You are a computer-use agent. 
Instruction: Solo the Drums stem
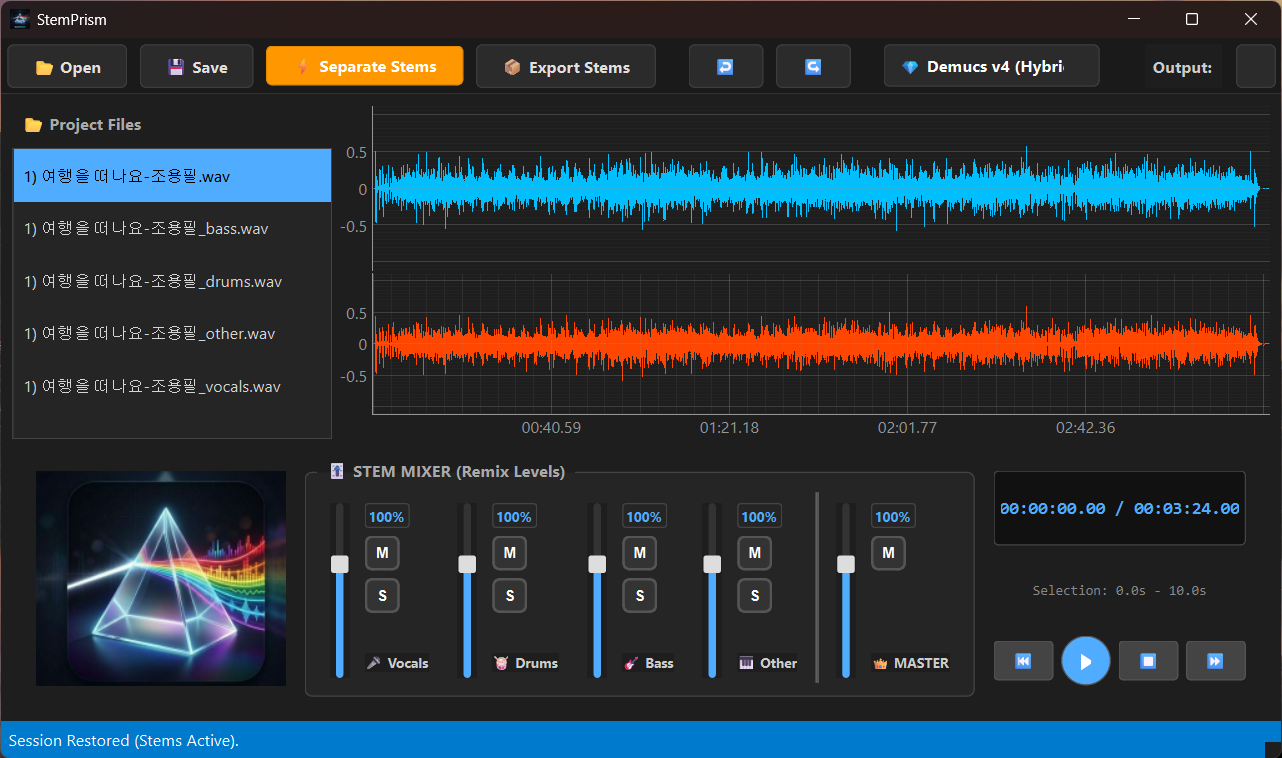click(509, 595)
